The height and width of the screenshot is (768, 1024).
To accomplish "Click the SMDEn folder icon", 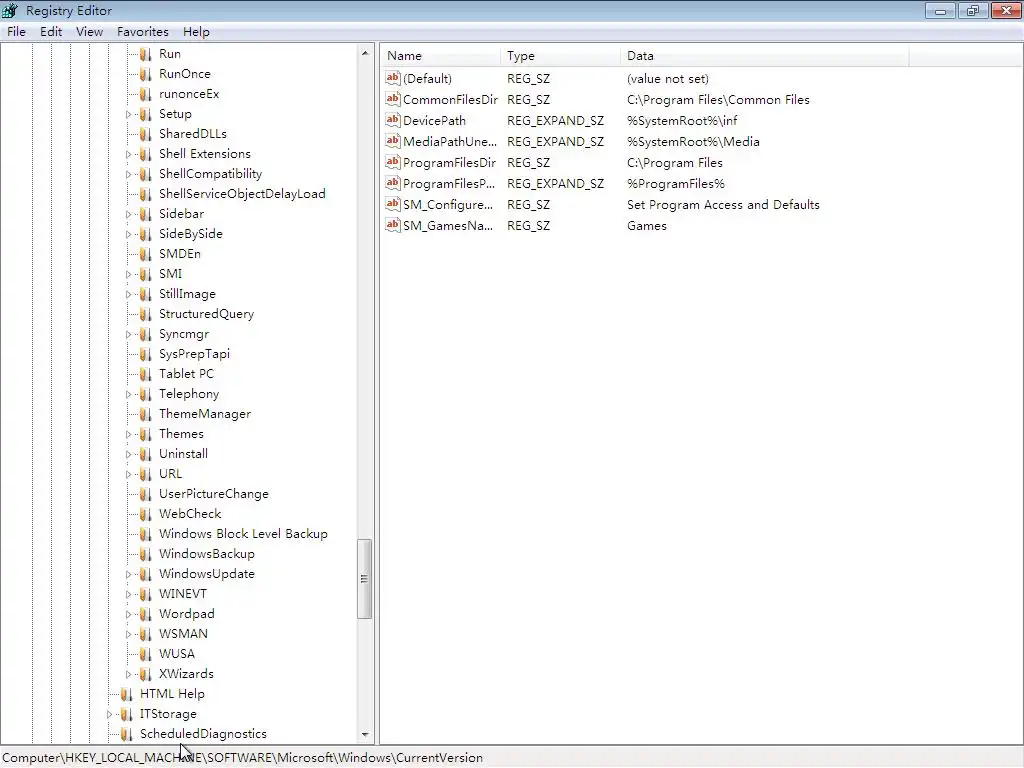I will [x=146, y=254].
